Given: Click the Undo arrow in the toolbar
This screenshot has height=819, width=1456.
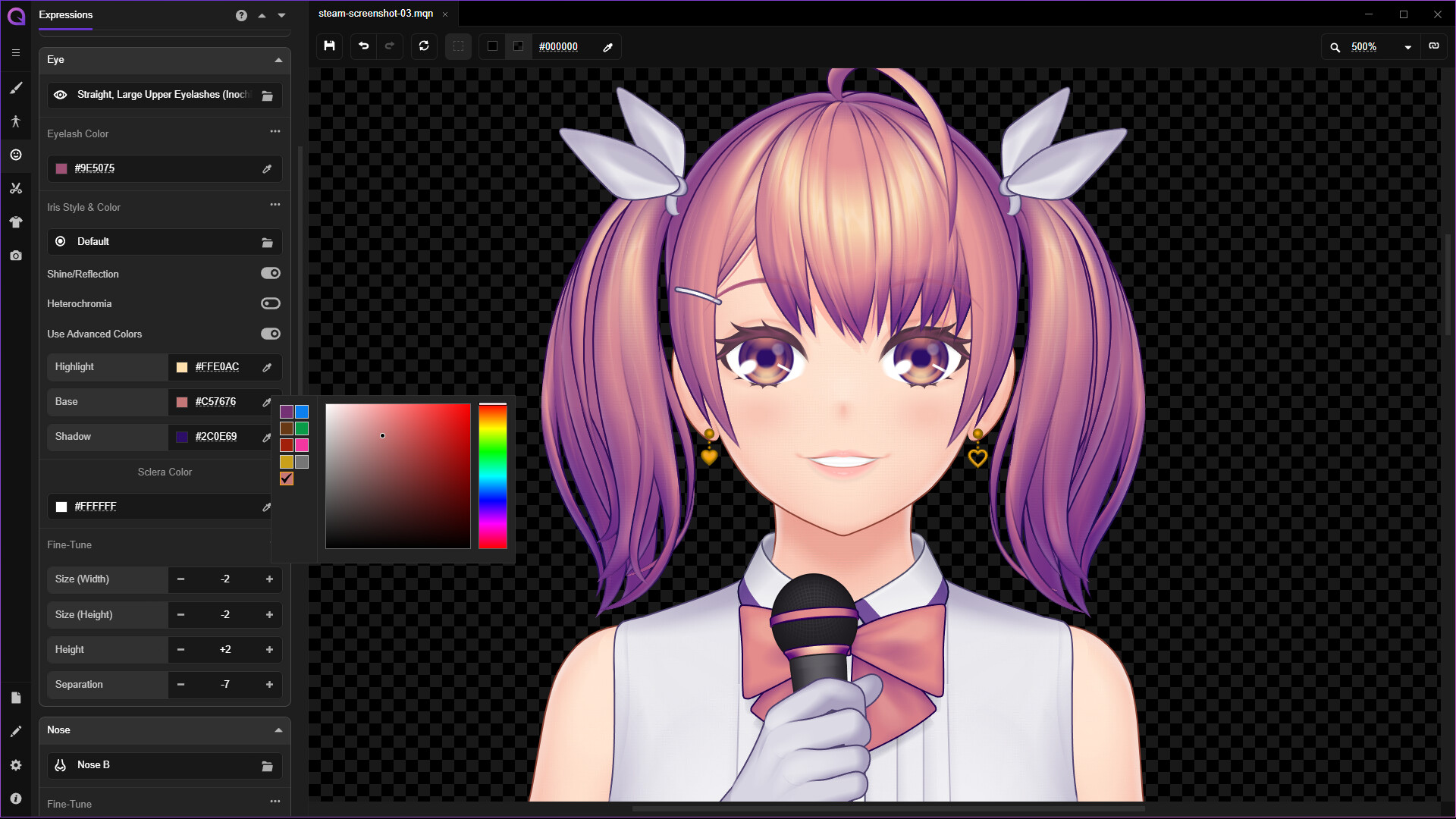Looking at the screenshot, I should click(x=363, y=46).
